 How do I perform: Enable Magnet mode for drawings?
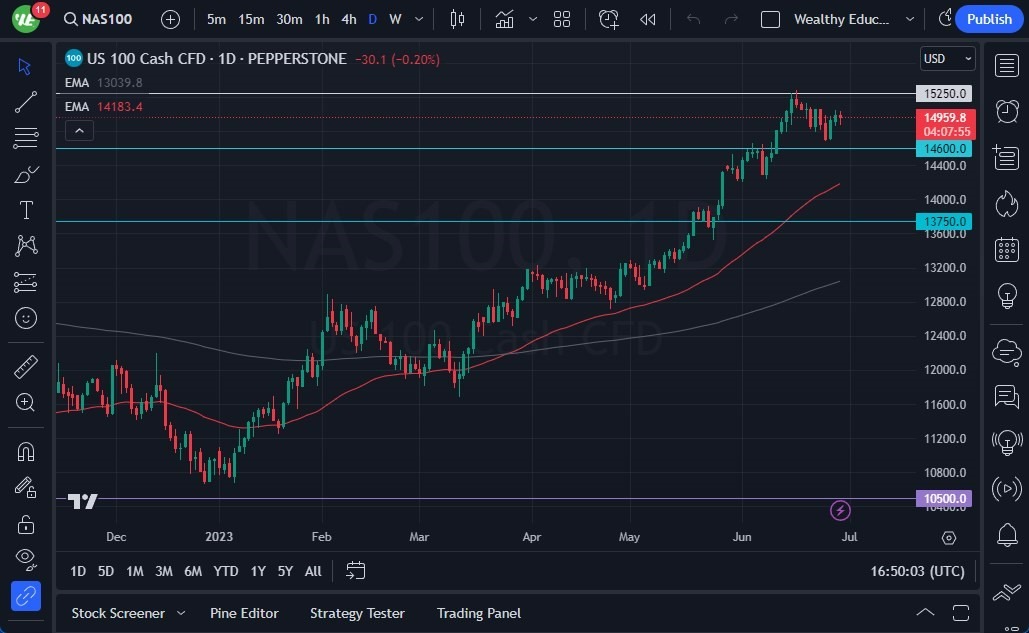26,451
